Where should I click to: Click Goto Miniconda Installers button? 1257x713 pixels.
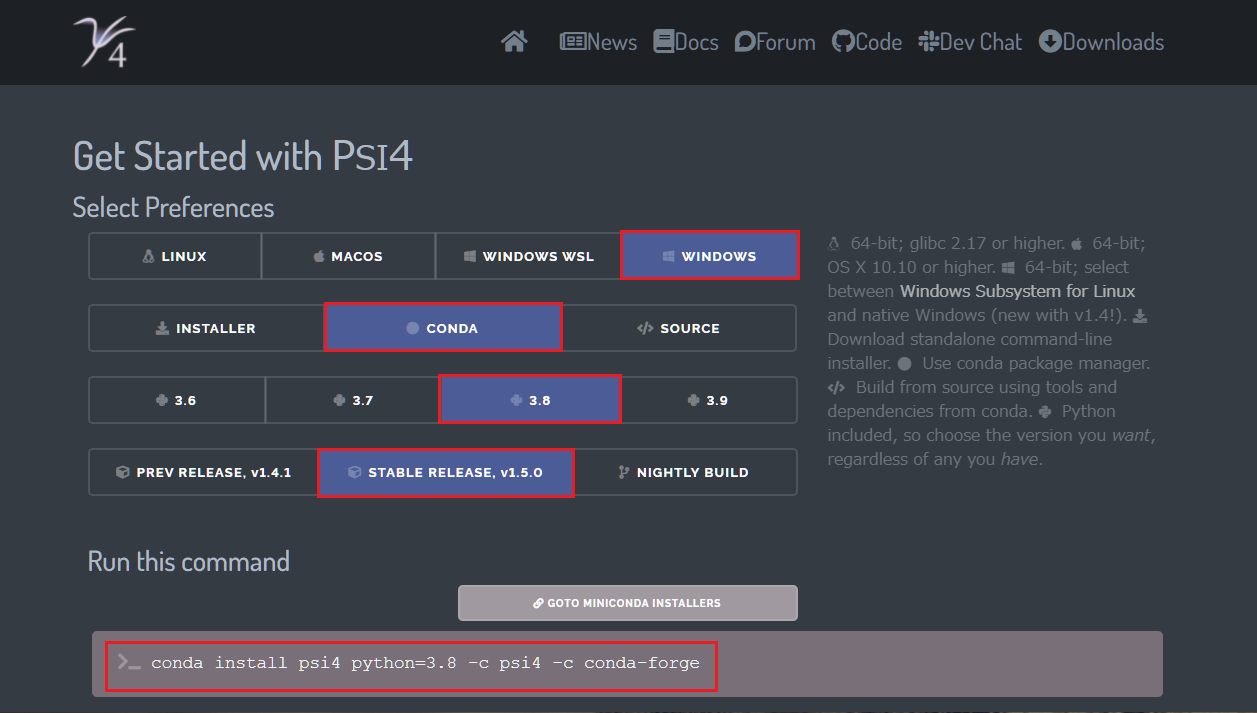[x=627, y=602]
